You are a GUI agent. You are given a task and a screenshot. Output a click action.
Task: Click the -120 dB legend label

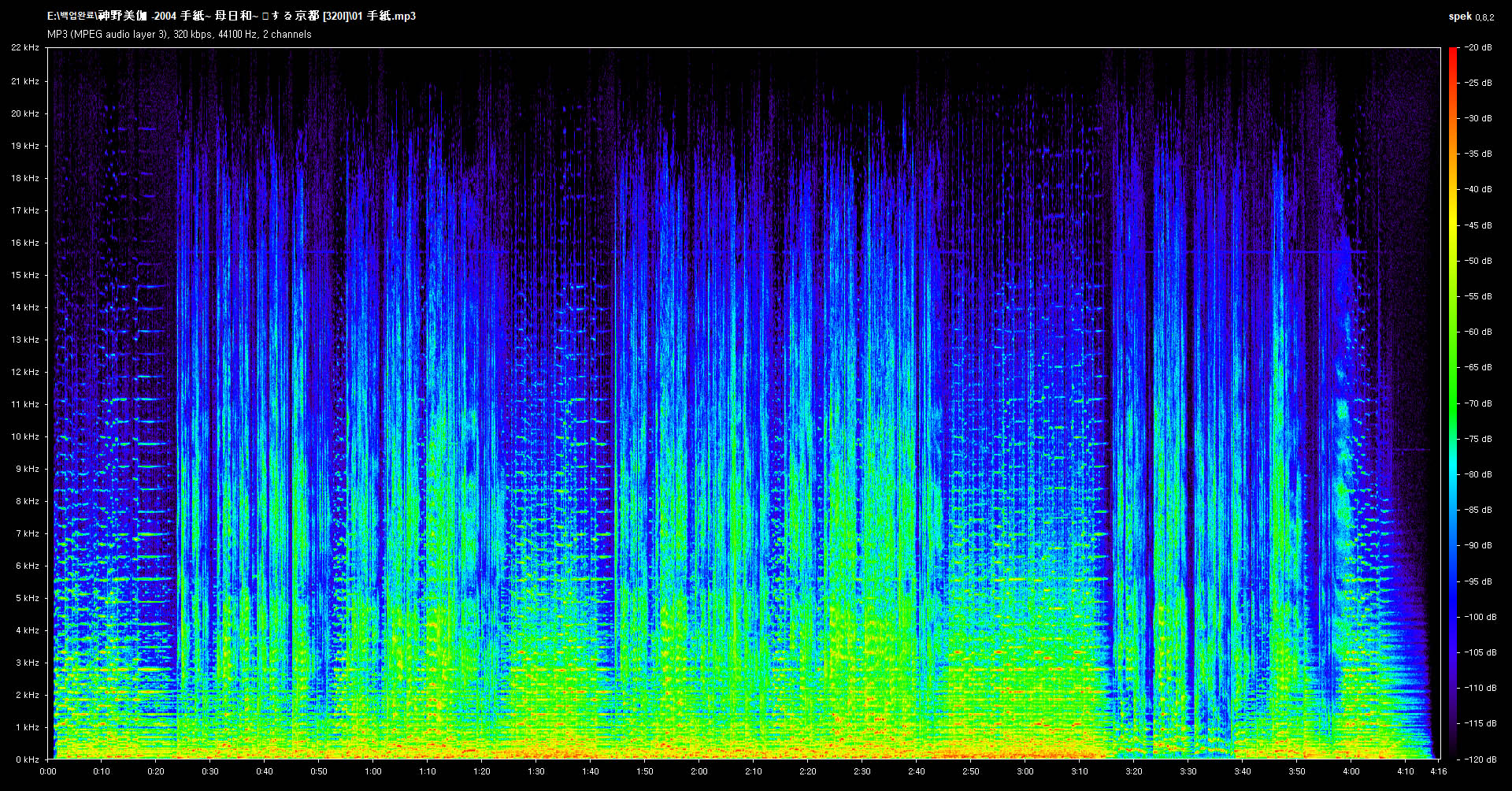[x=1480, y=759]
